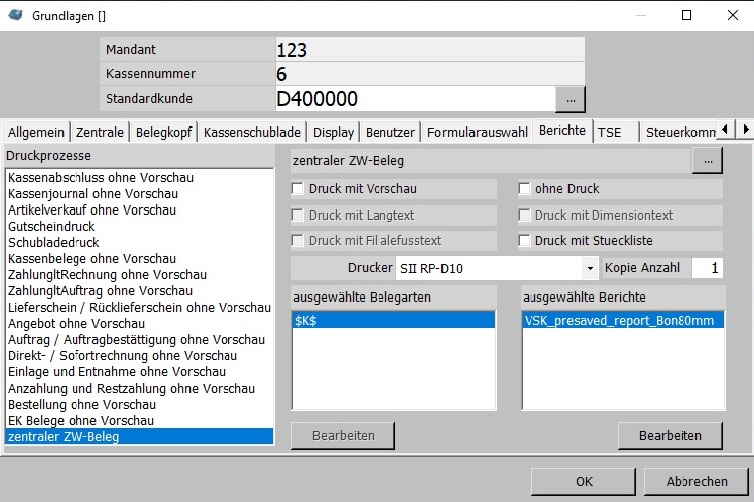Click browse button next to zentraler ZW-Beleg
This screenshot has height=502, width=754.
(706, 160)
